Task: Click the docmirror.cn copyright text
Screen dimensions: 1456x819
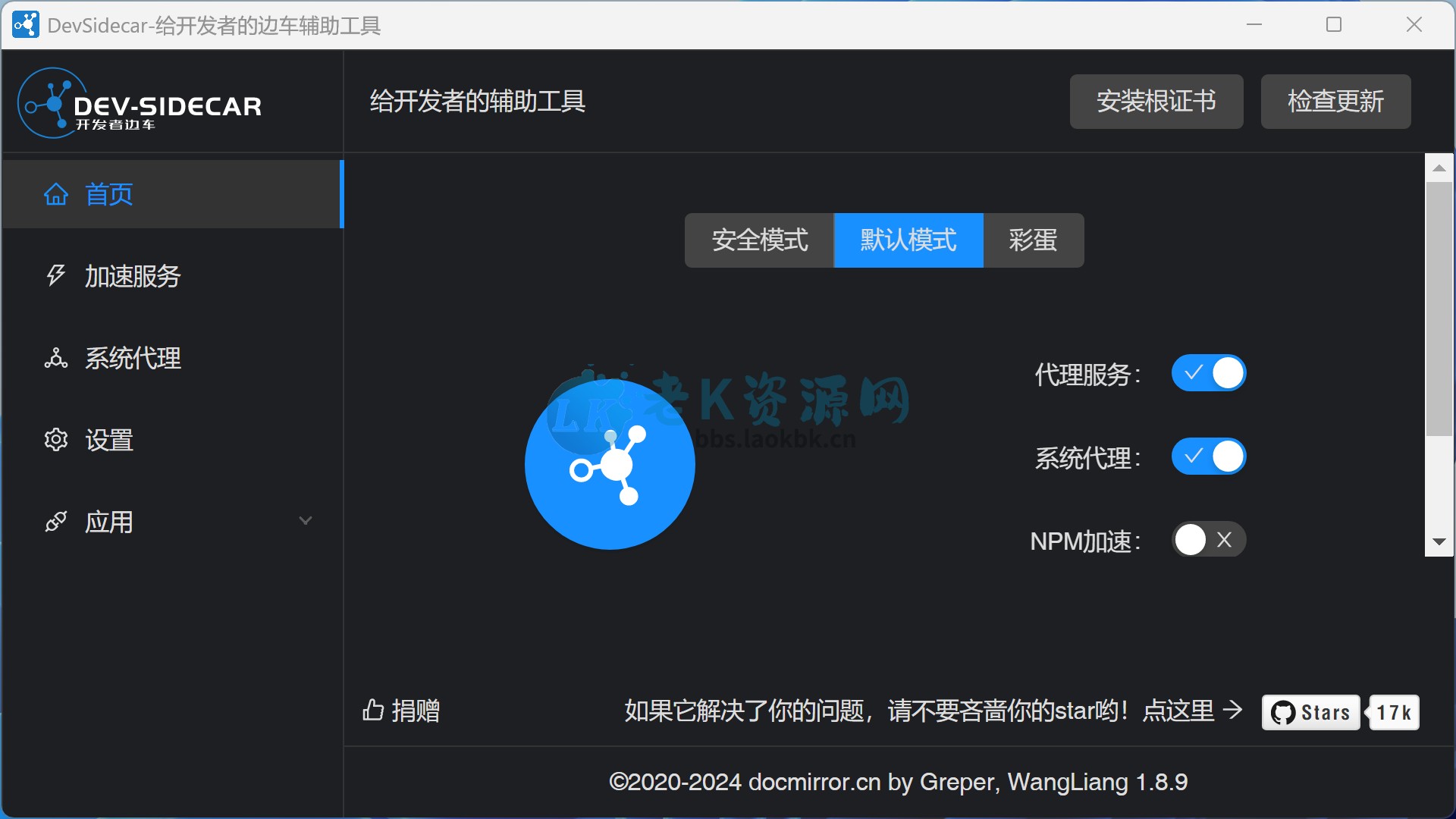Action: (x=899, y=782)
